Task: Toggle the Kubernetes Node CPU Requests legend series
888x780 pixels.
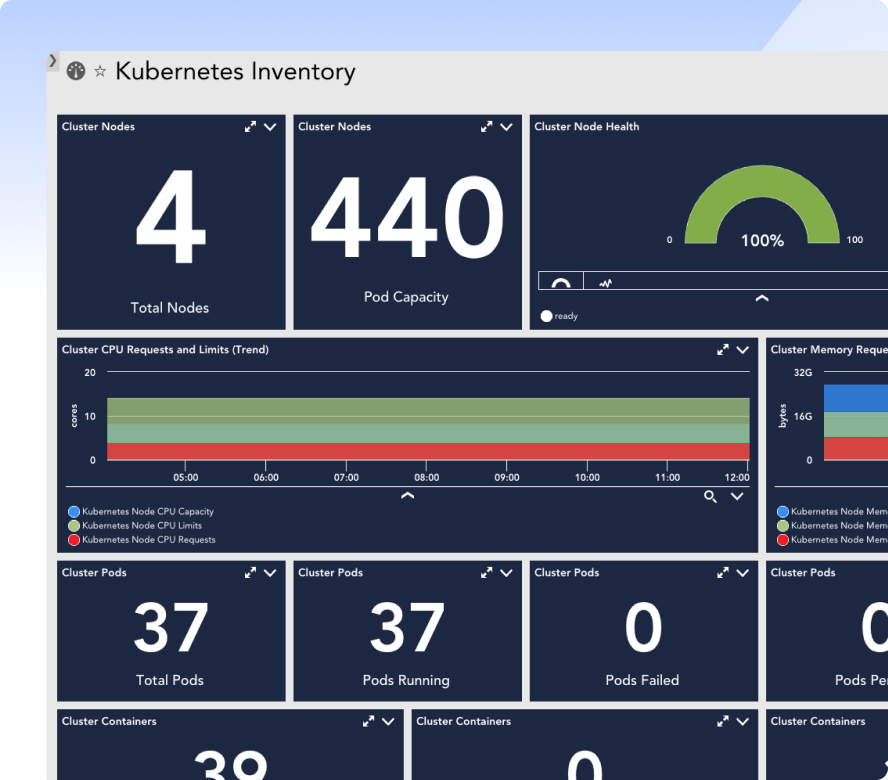Action: point(142,540)
